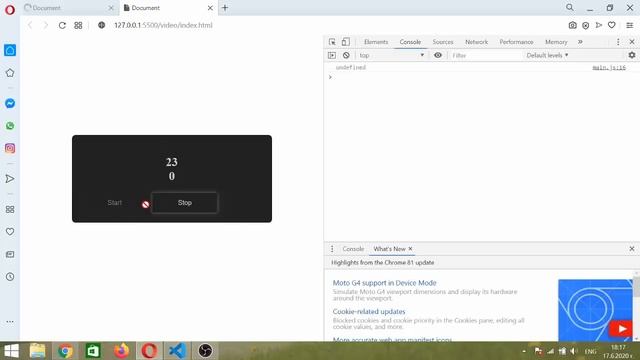The width and height of the screenshot is (640, 360).
Task: Go forward to the next page
Action: point(46,25)
